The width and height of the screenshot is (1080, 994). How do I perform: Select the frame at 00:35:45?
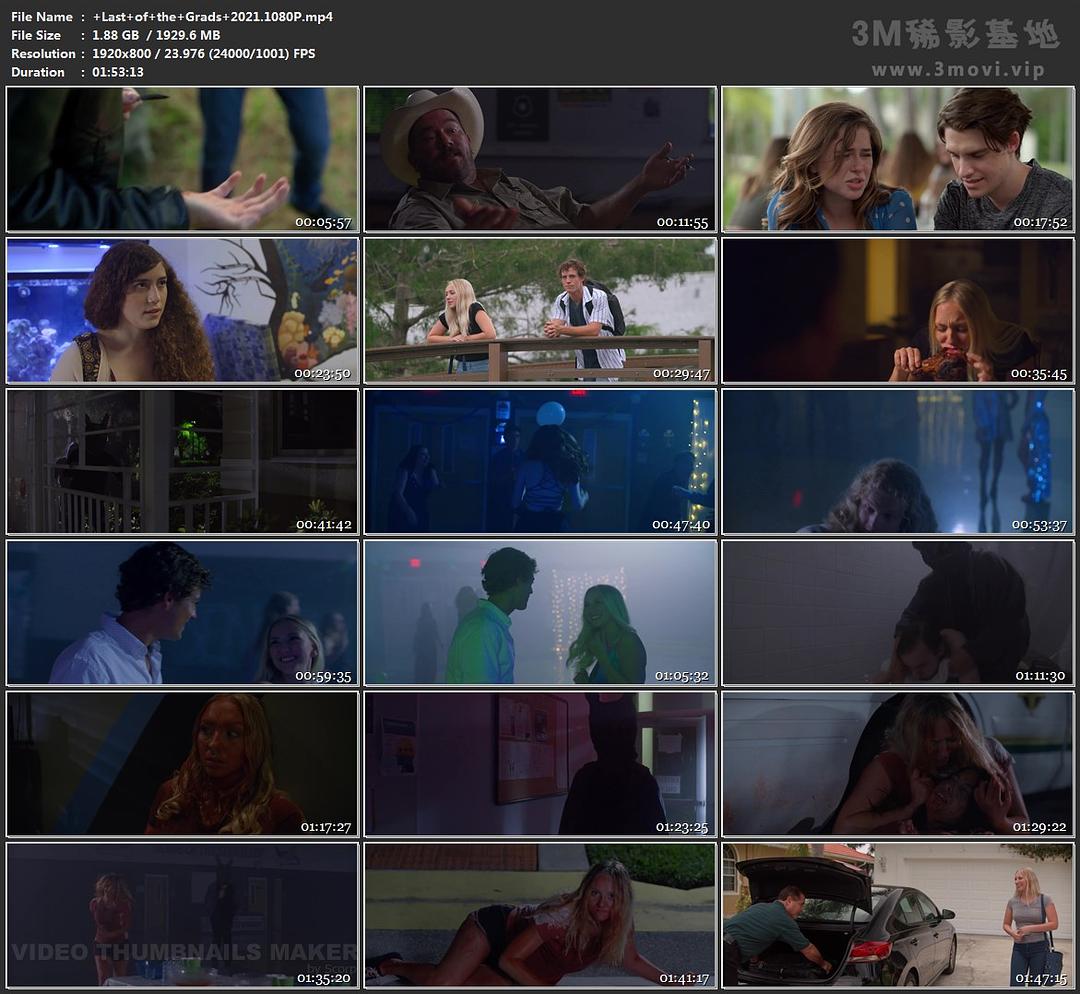[897, 310]
